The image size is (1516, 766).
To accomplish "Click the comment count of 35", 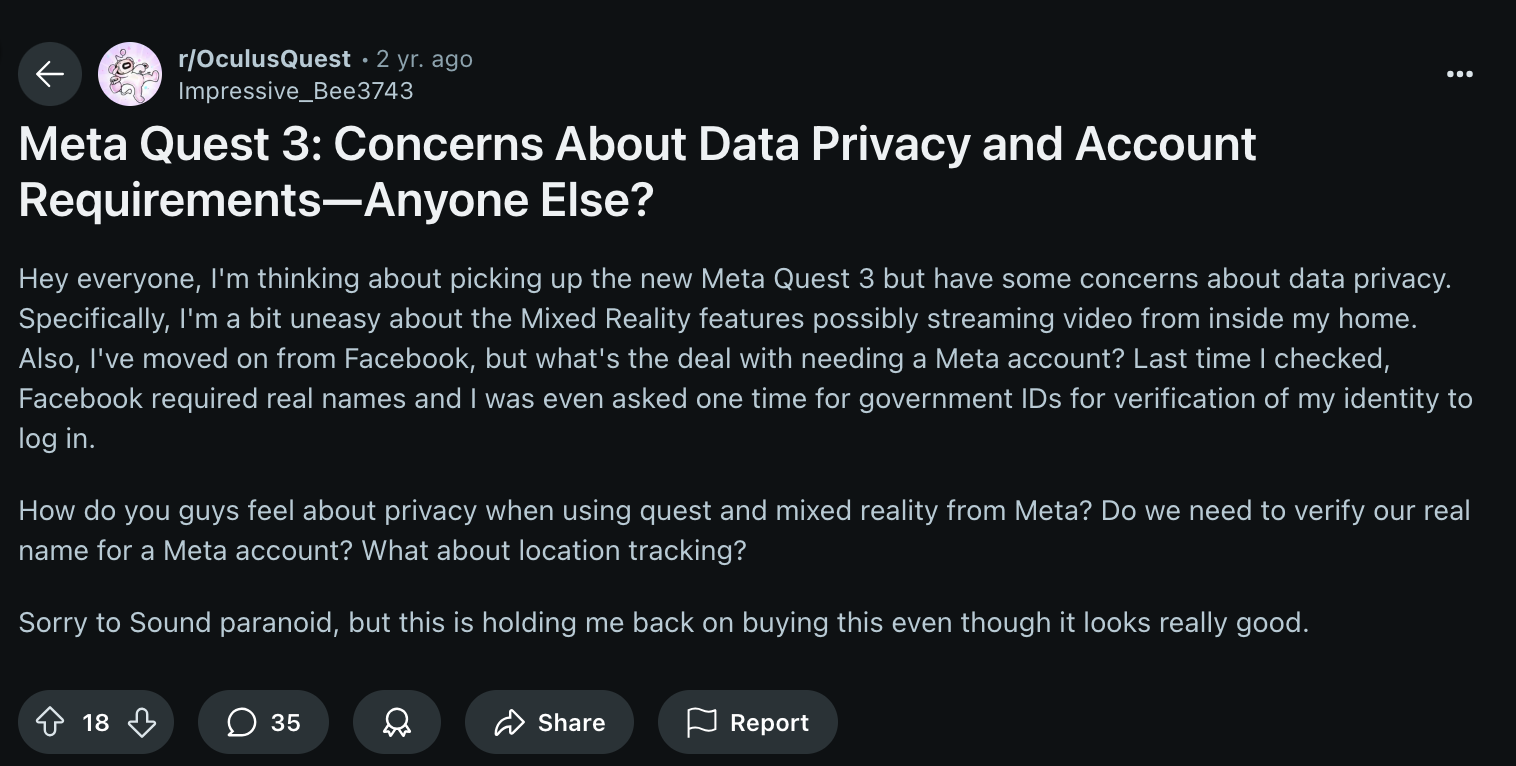I will click(x=286, y=722).
